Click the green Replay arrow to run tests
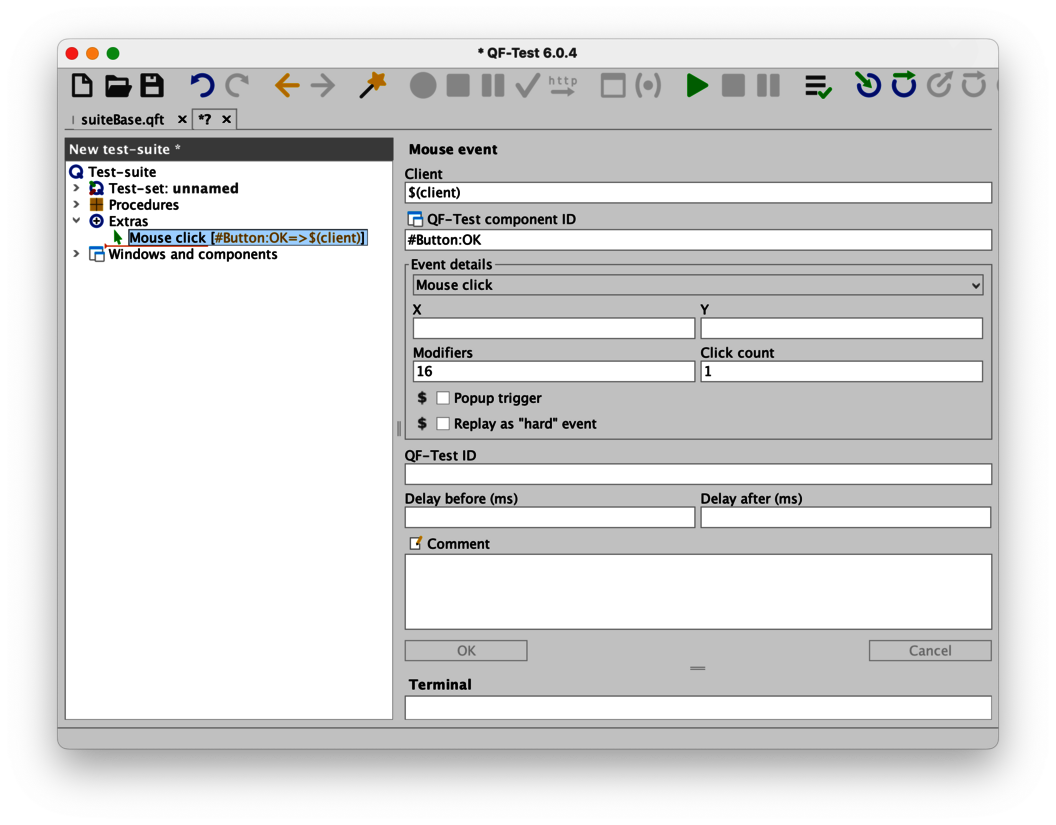This screenshot has height=825, width=1056. click(697, 86)
